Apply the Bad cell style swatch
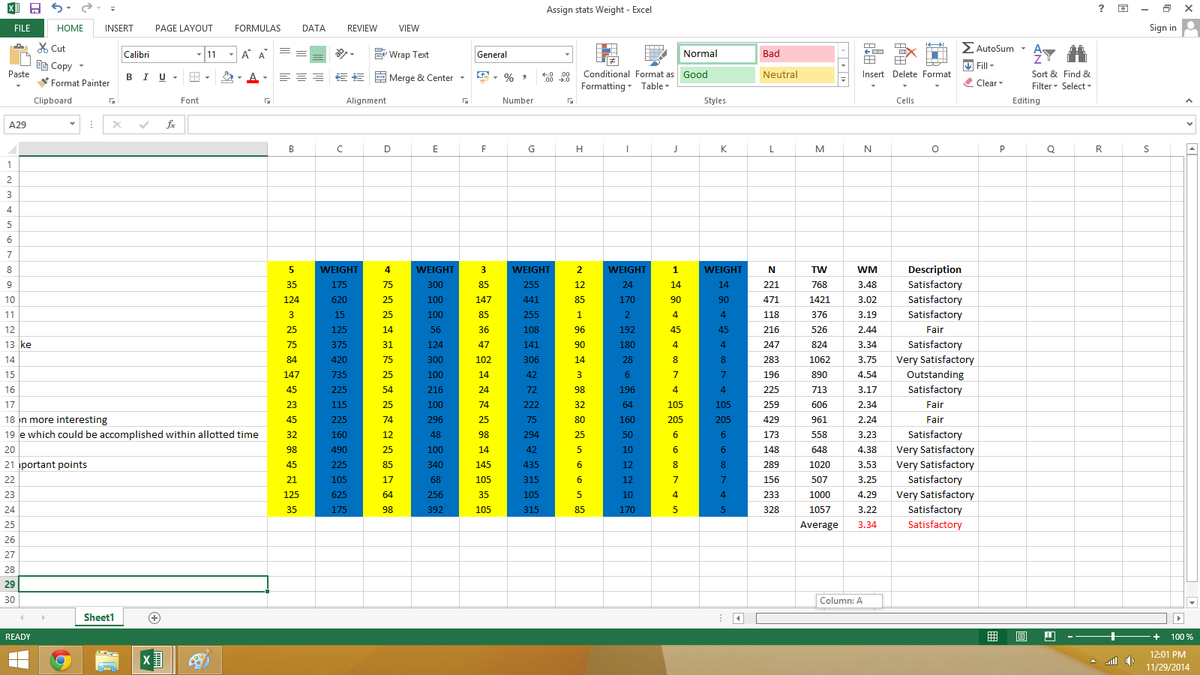The image size is (1200, 675). [x=796, y=54]
